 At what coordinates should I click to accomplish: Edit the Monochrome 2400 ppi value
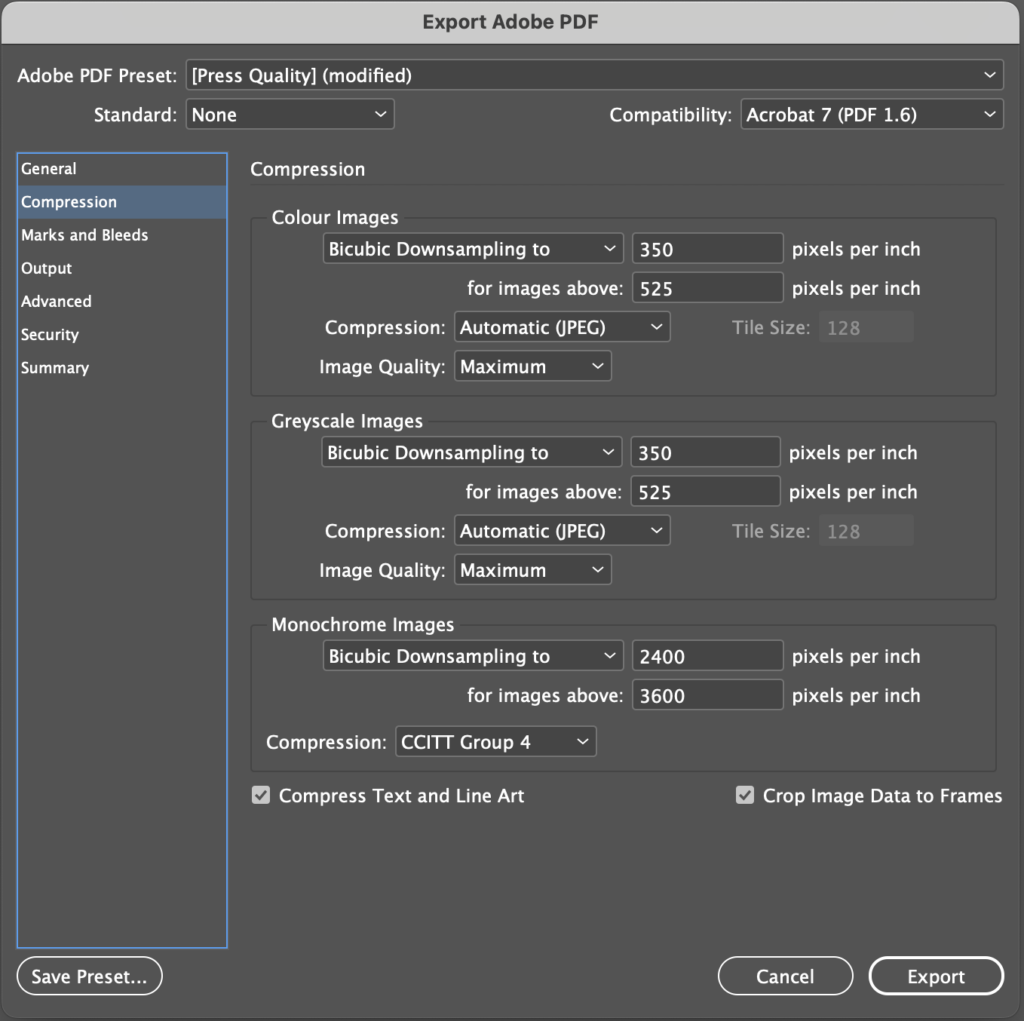click(x=707, y=656)
